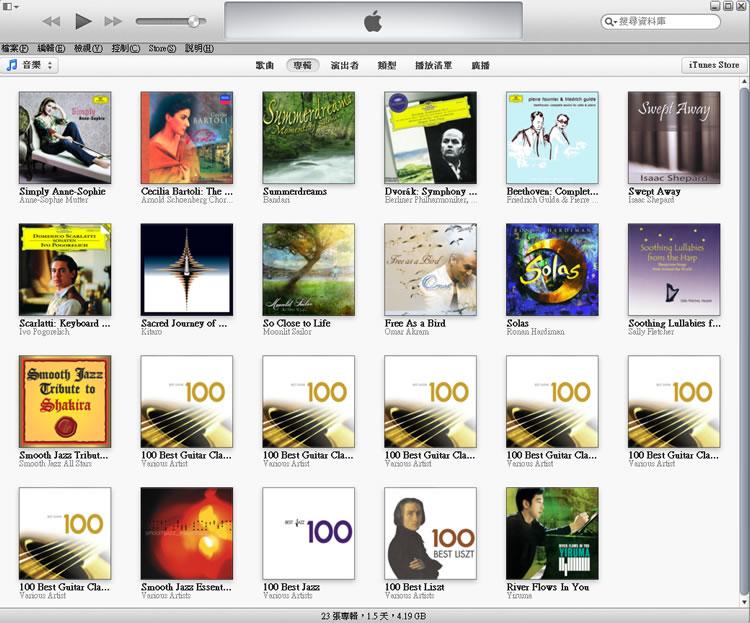Click the volume slider knob
Viewport: 750px width, 623px height.
click(x=194, y=21)
